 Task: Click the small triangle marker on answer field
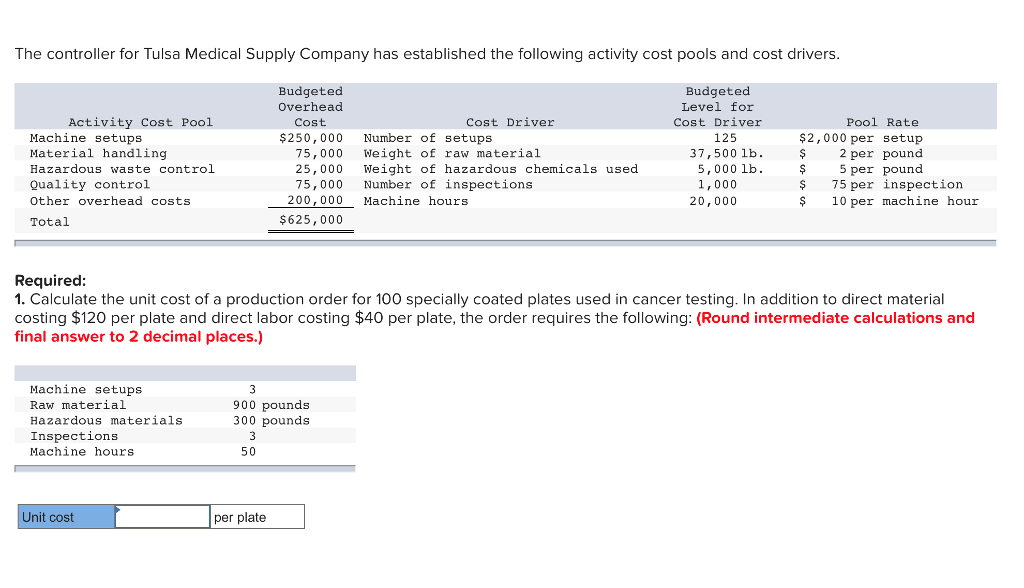tap(118, 509)
